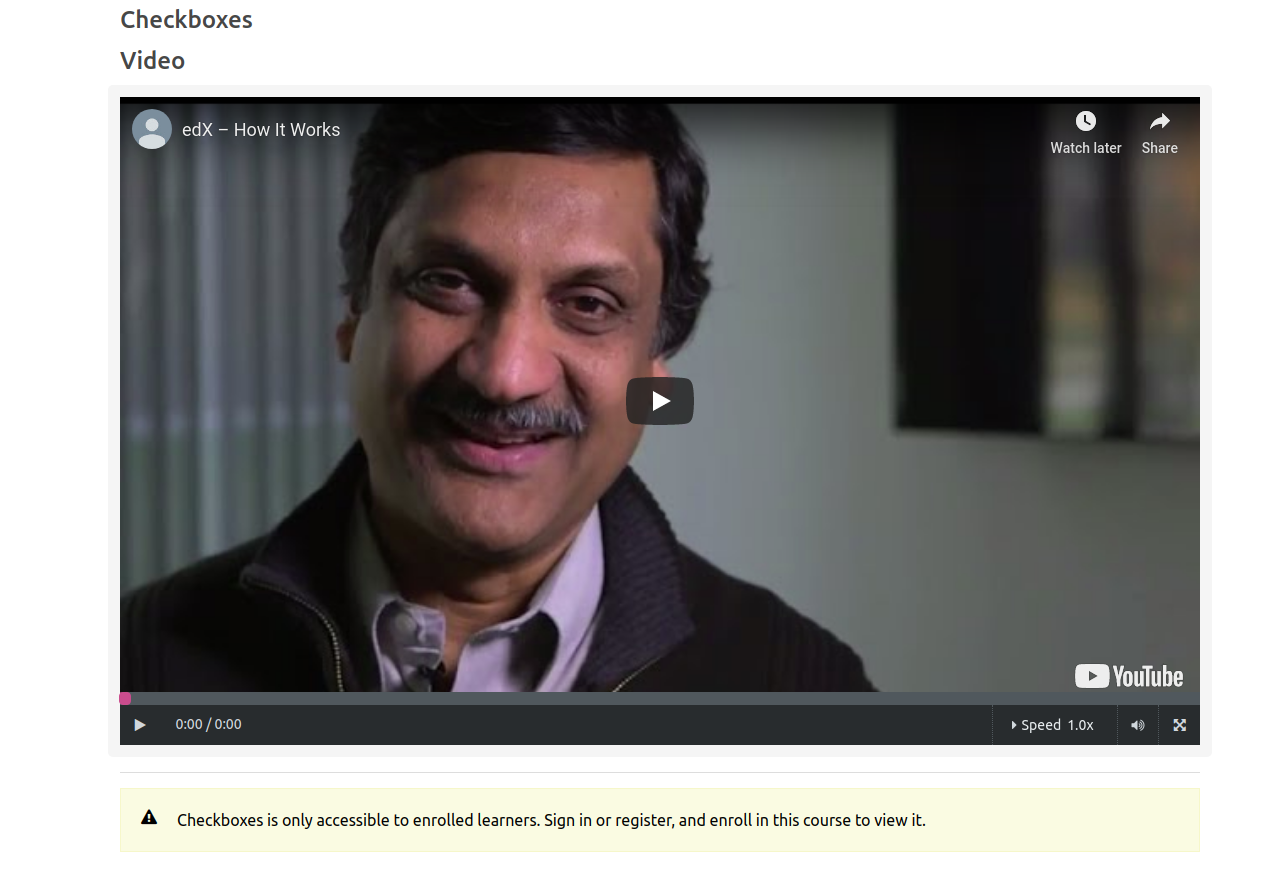
Task: Click the YouTube logo on the video
Action: pos(1129,676)
